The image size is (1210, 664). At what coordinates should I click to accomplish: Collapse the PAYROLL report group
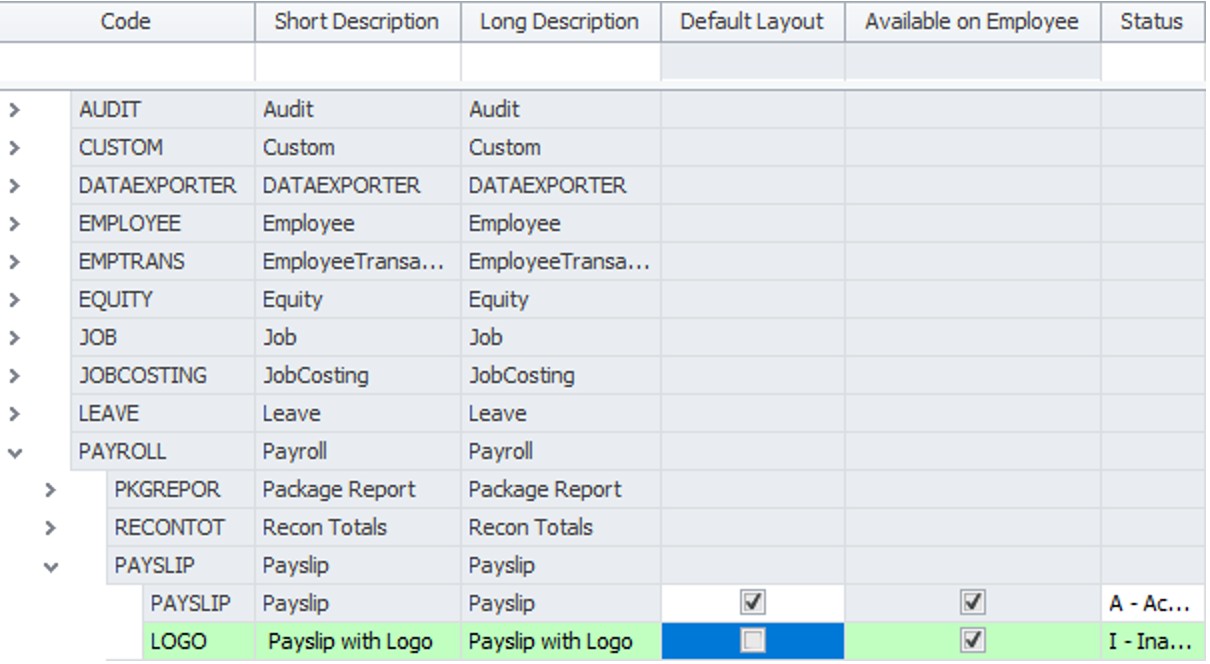point(14,453)
